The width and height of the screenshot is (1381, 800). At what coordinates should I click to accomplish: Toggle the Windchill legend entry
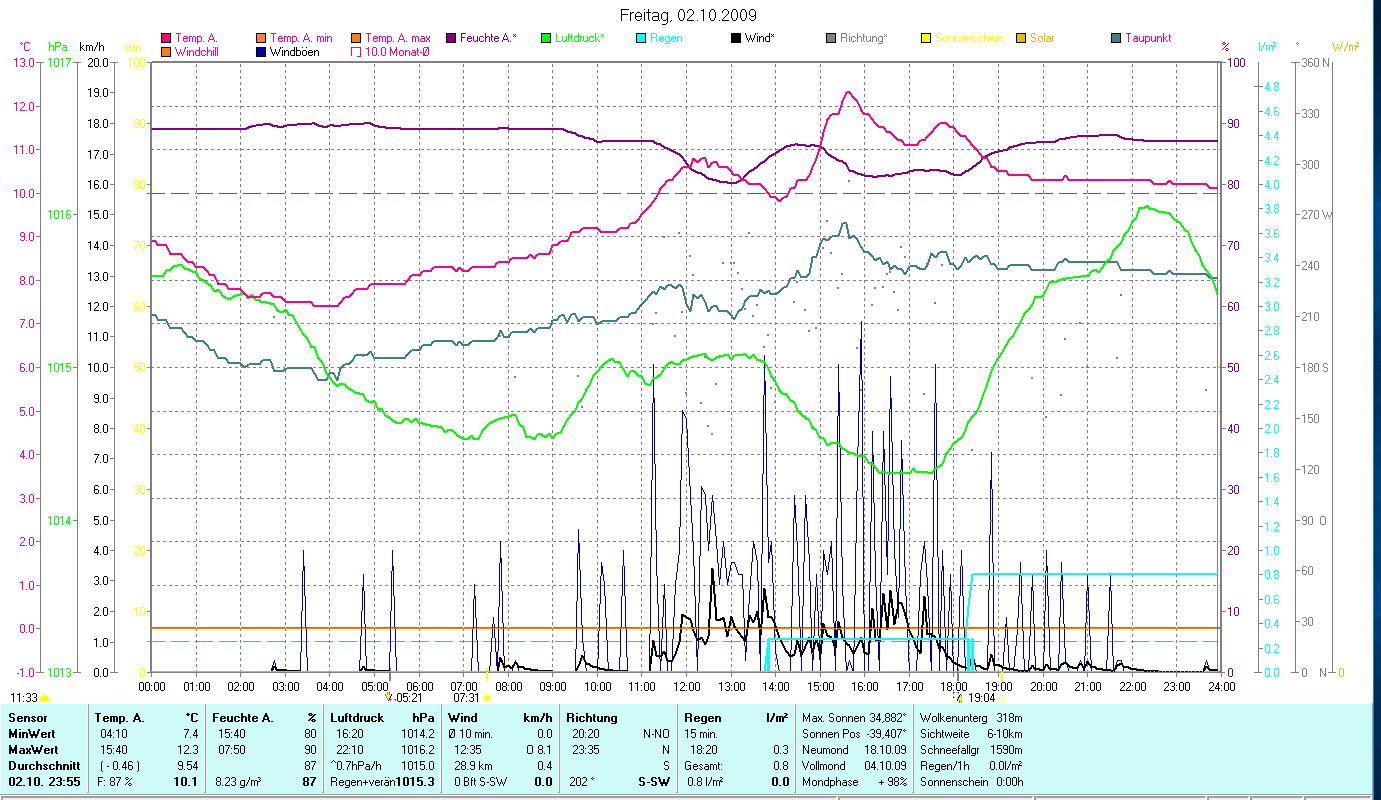(200, 51)
